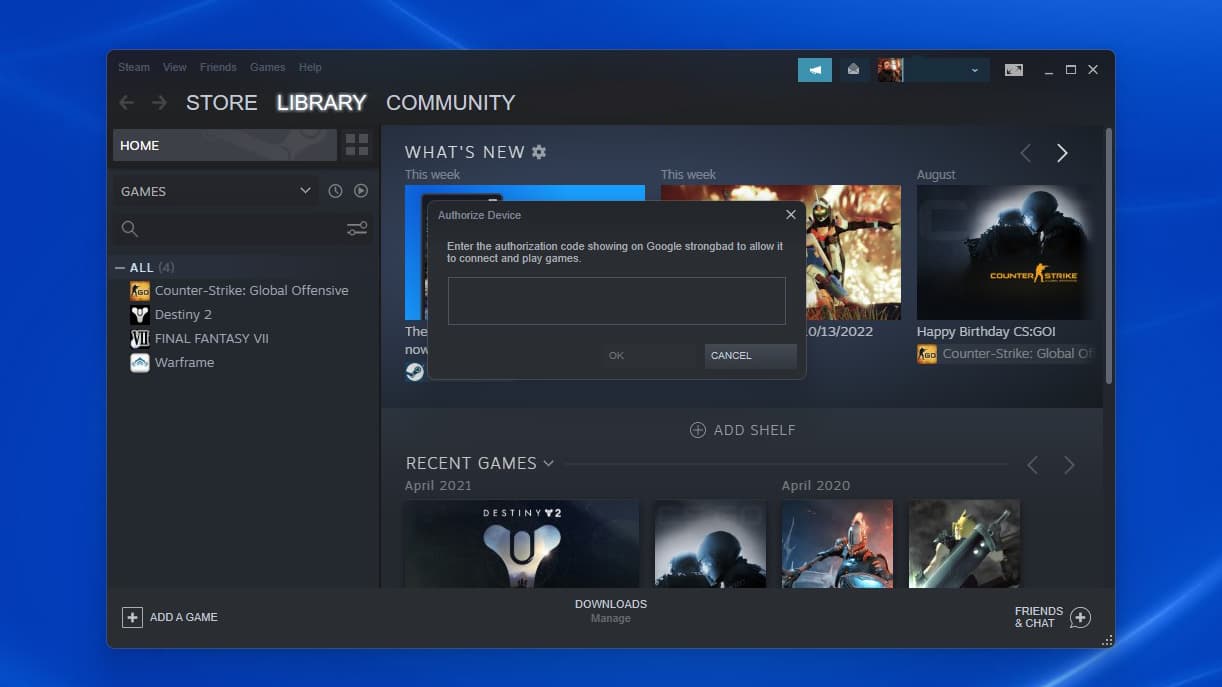
Task: Open the GAMES category dropdown
Action: pyautogui.click(x=303, y=190)
